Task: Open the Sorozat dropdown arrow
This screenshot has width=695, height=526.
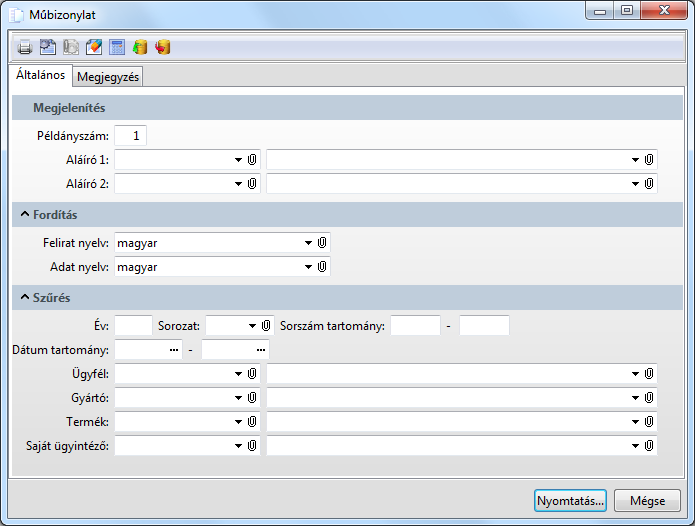Action: point(253,326)
